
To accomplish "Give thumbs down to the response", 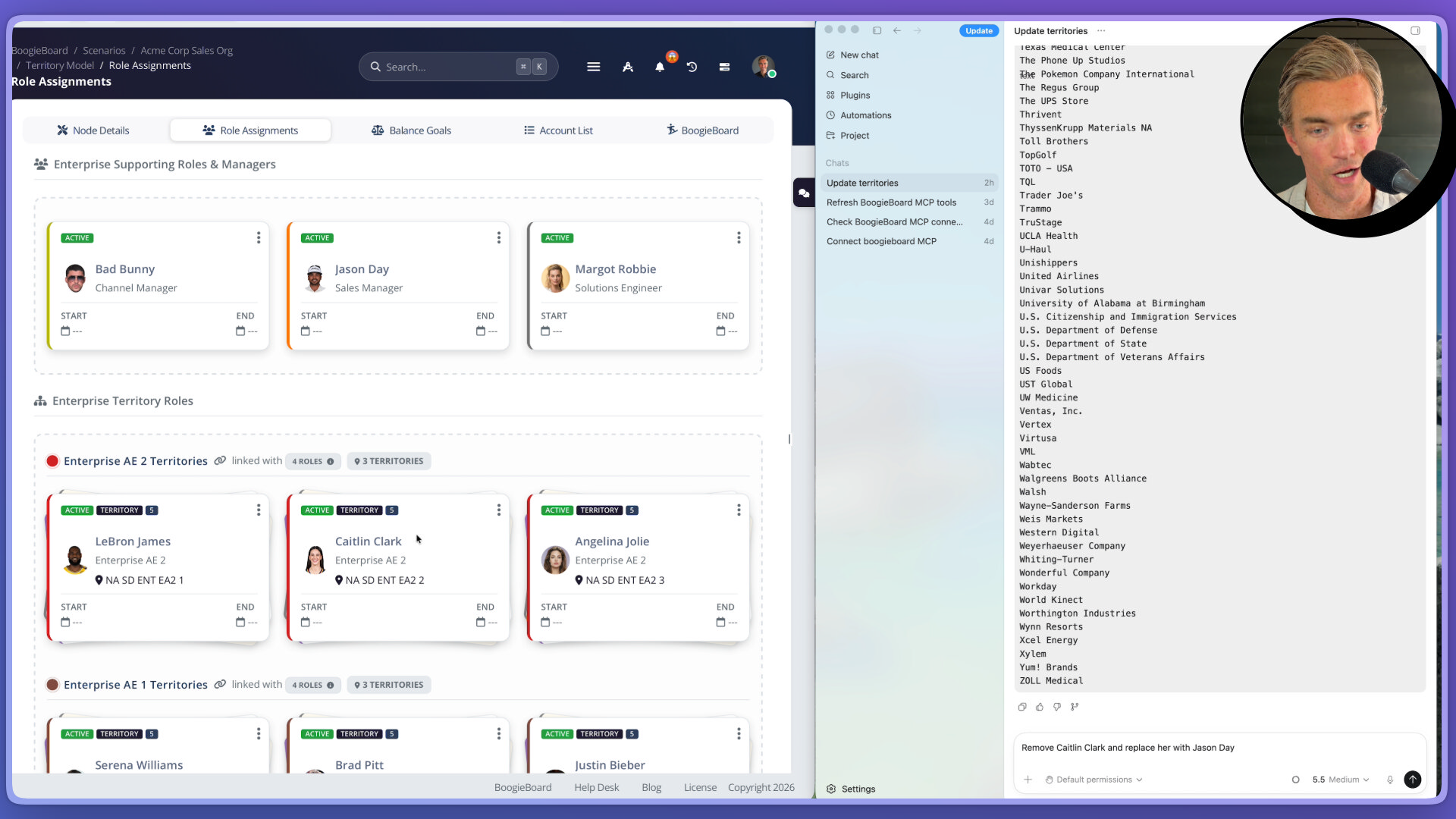I will click(x=1057, y=707).
